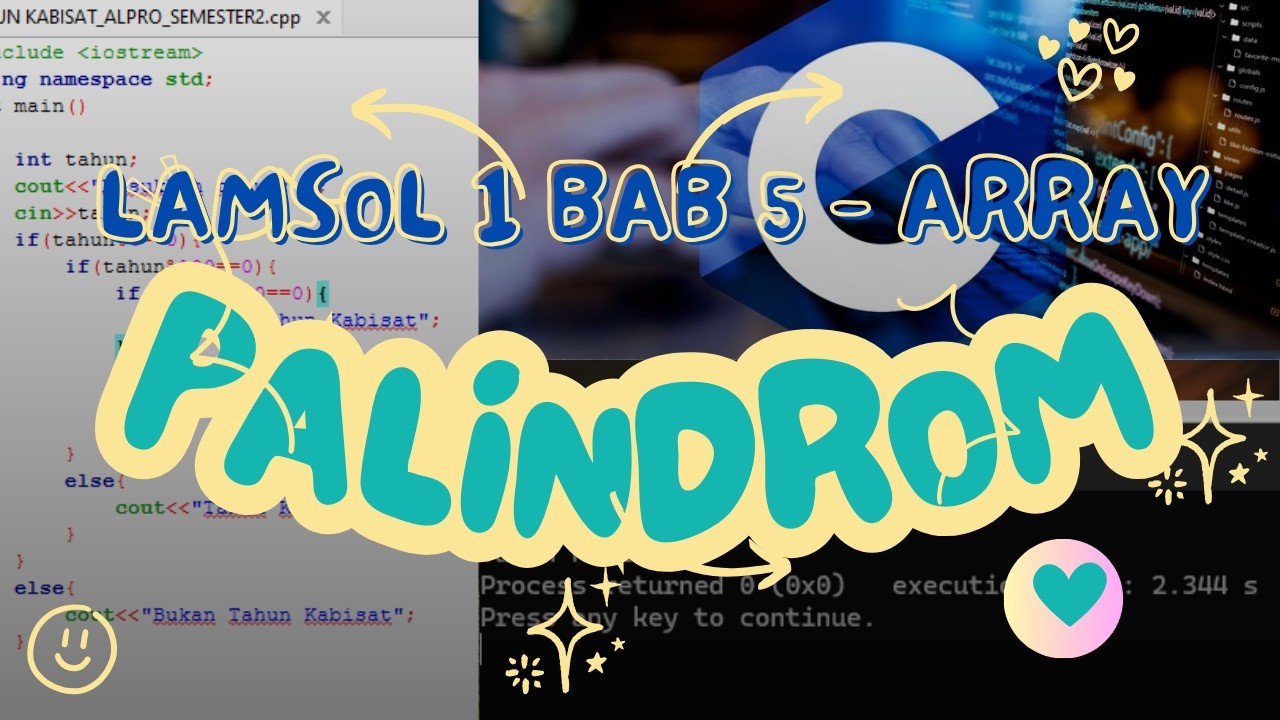Image resolution: width=1280 pixels, height=720 pixels.
Task: Click the "if(tahun%100==0){" code line
Action: pyautogui.click(x=170, y=266)
